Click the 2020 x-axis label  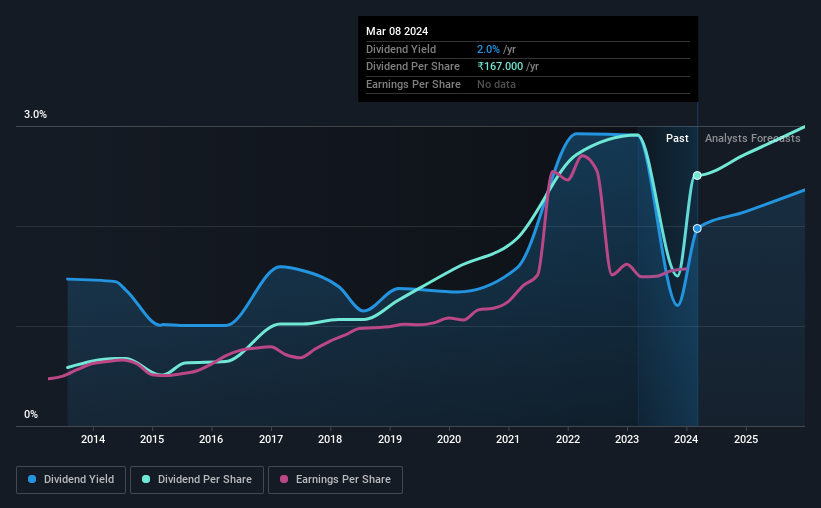click(449, 439)
